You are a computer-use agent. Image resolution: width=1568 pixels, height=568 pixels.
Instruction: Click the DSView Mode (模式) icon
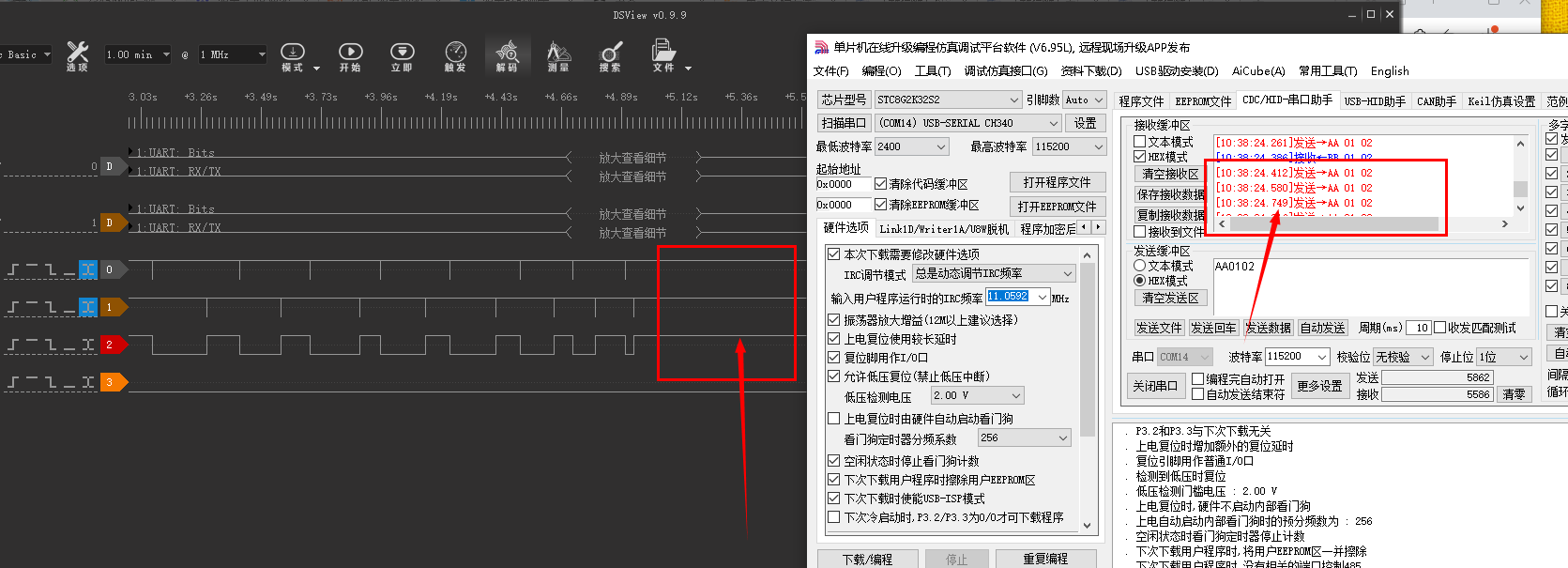(x=293, y=56)
